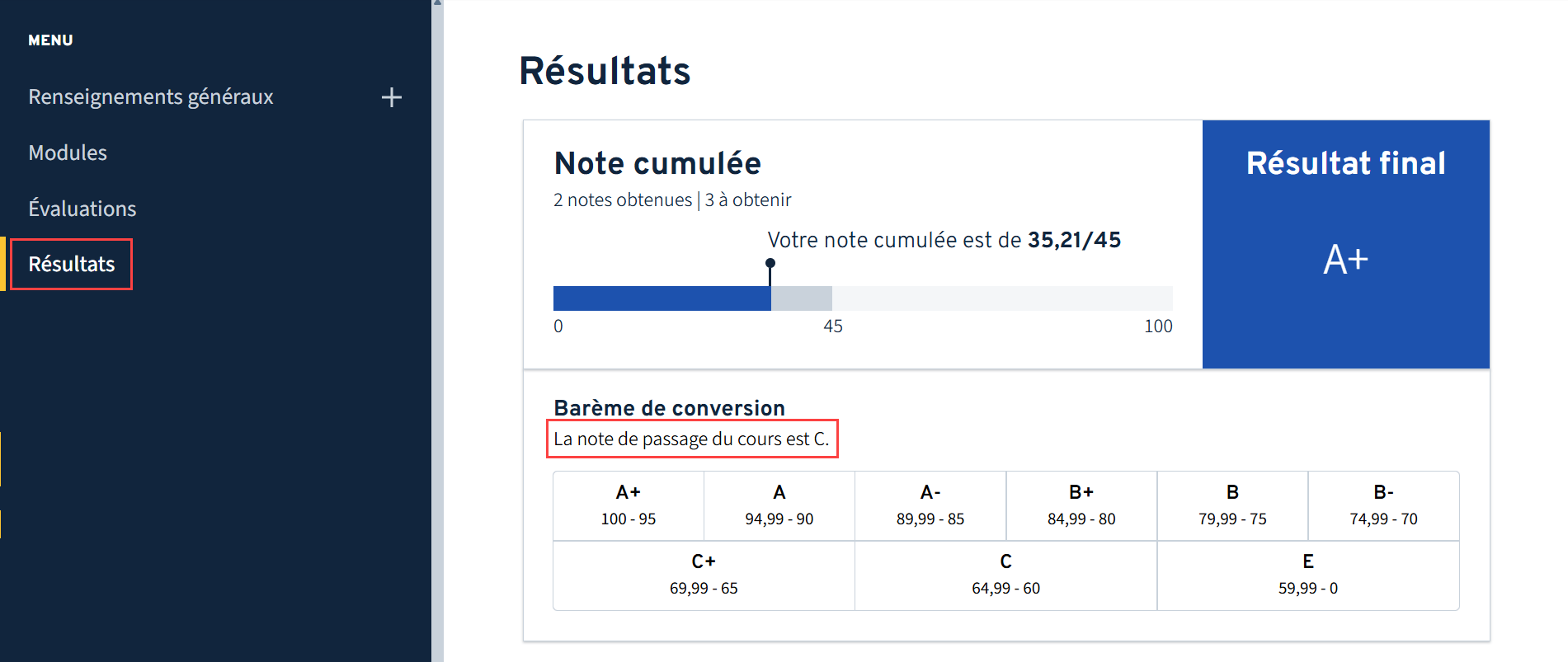Click the Barème de conversion heading
The height and width of the screenshot is (662, 1568).
(668, 407)
